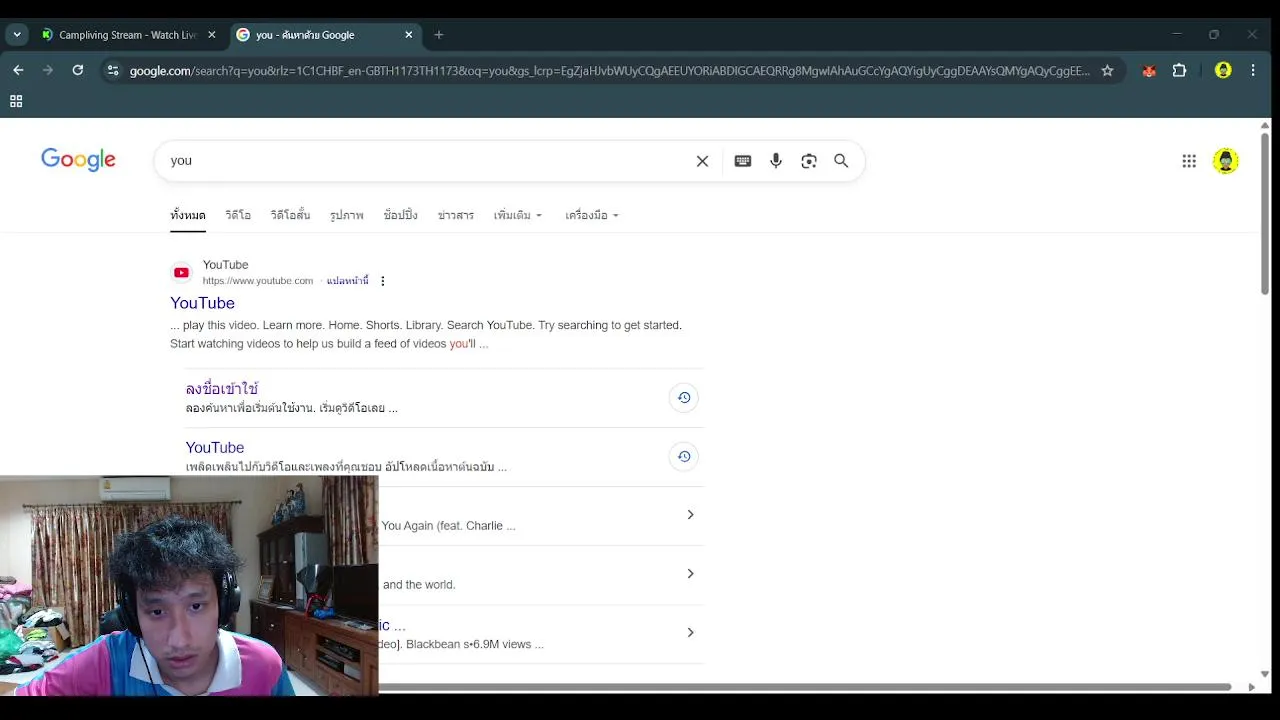Expand the เพิ่มเติม dropdown
1280x720 pixels.
coord(518,215)
